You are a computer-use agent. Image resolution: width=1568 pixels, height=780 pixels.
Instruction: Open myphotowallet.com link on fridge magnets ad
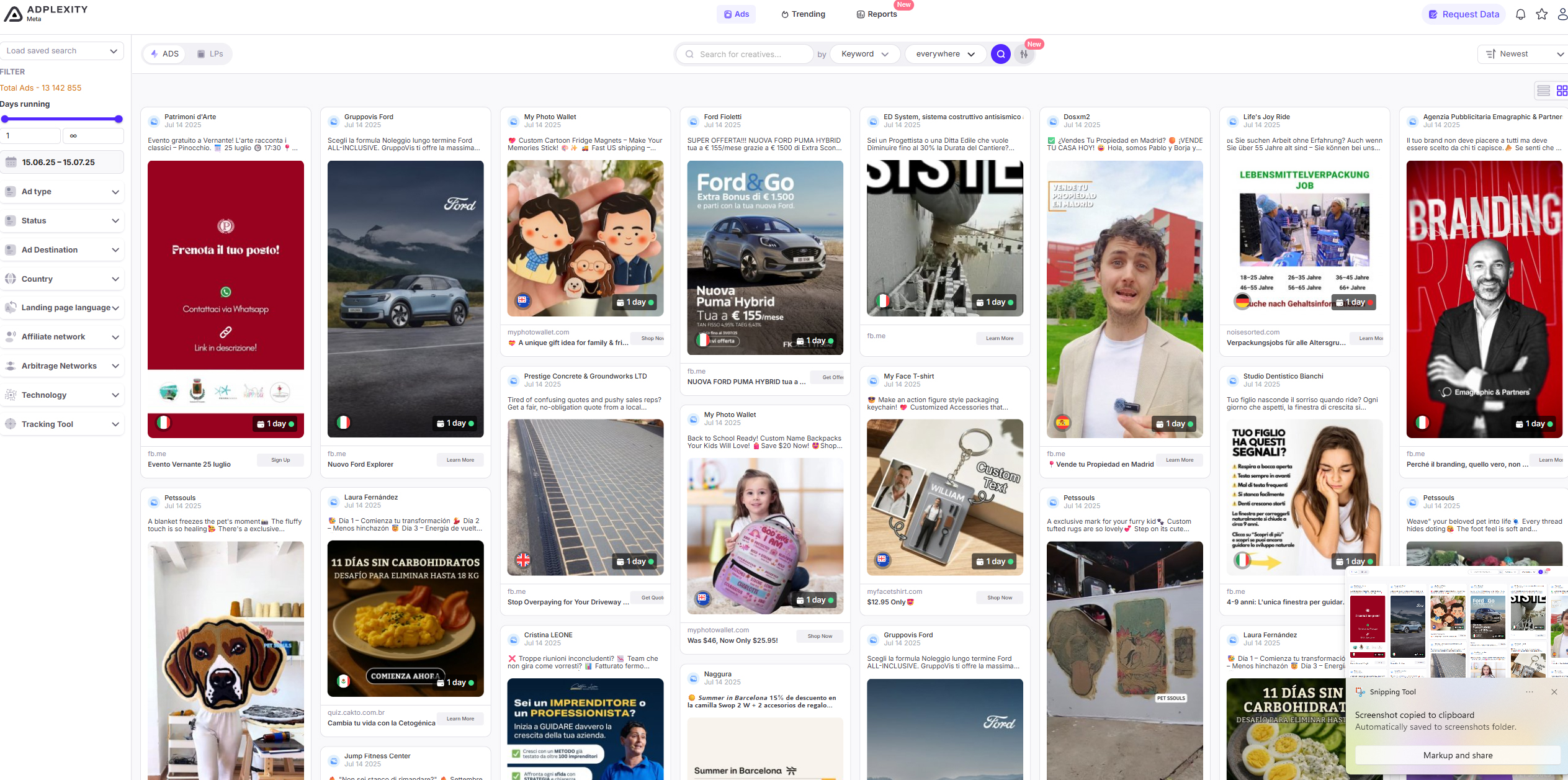tap(538, 332)
